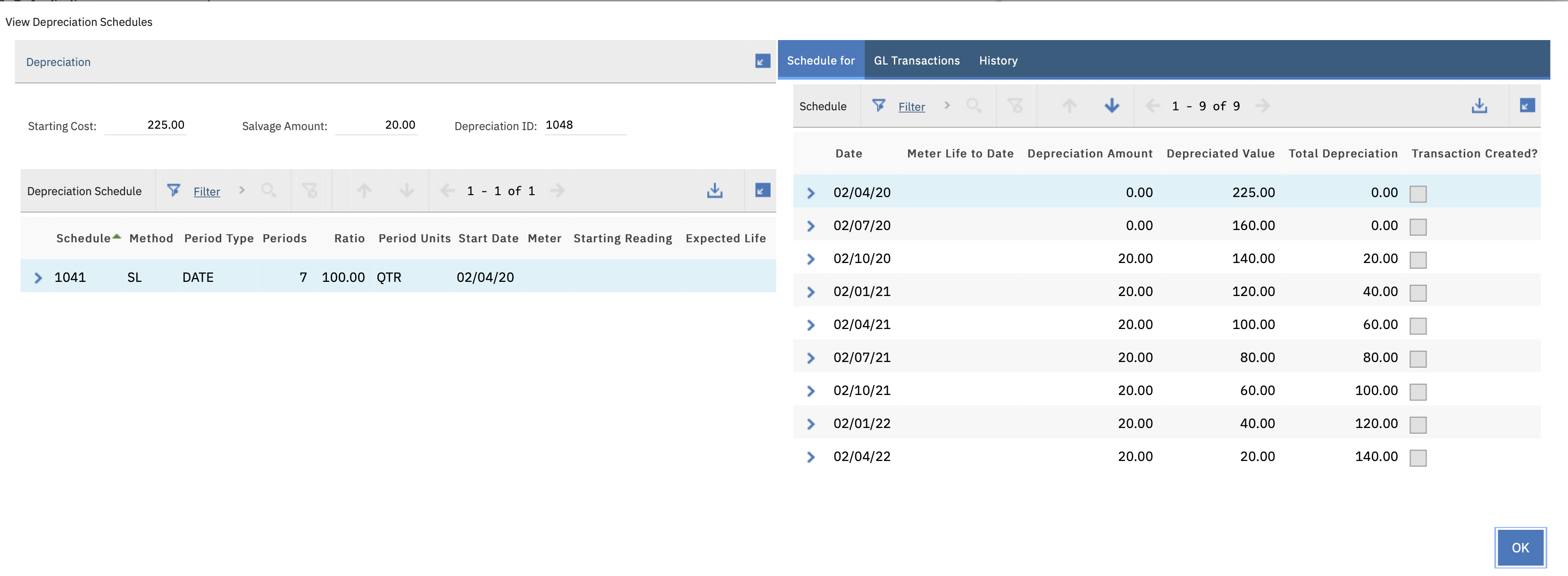The image size is (1568, 576).
Task: Switch to the GL Transactions tab
Action: [916, 61]
